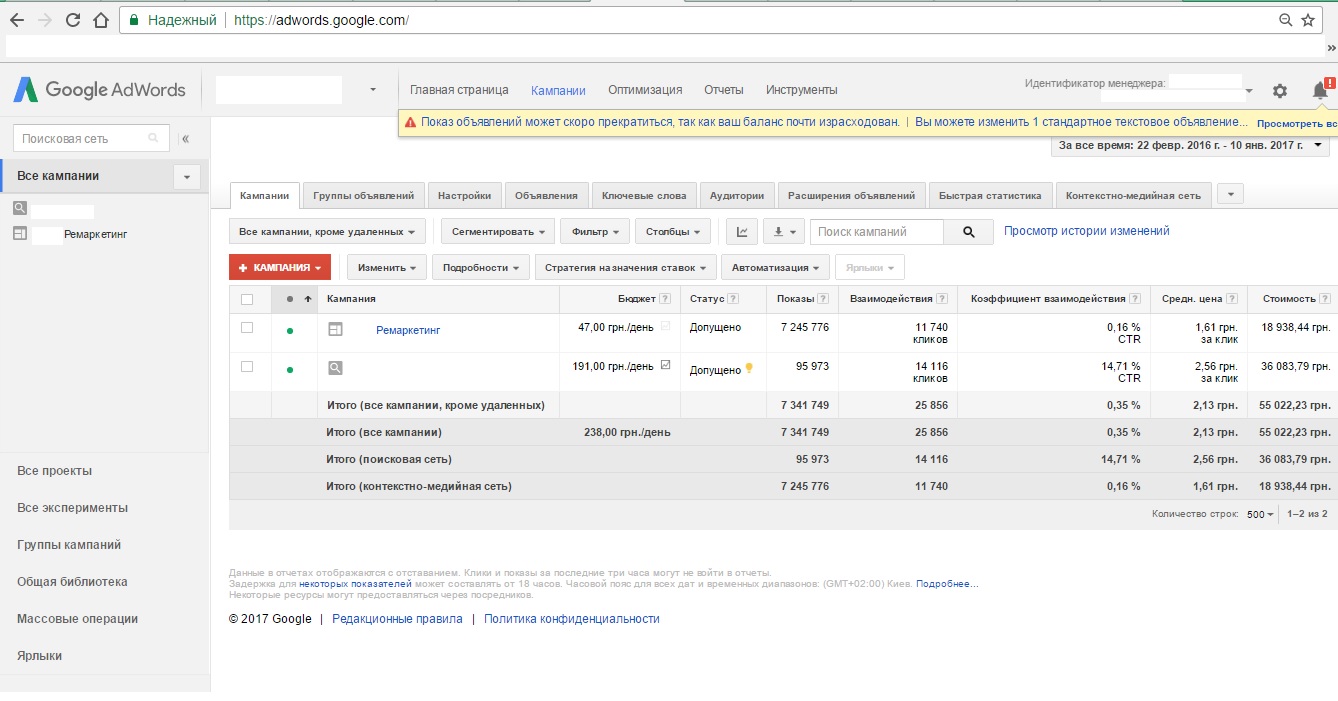Open Просмотр истории изменений link

(1087, 231)
